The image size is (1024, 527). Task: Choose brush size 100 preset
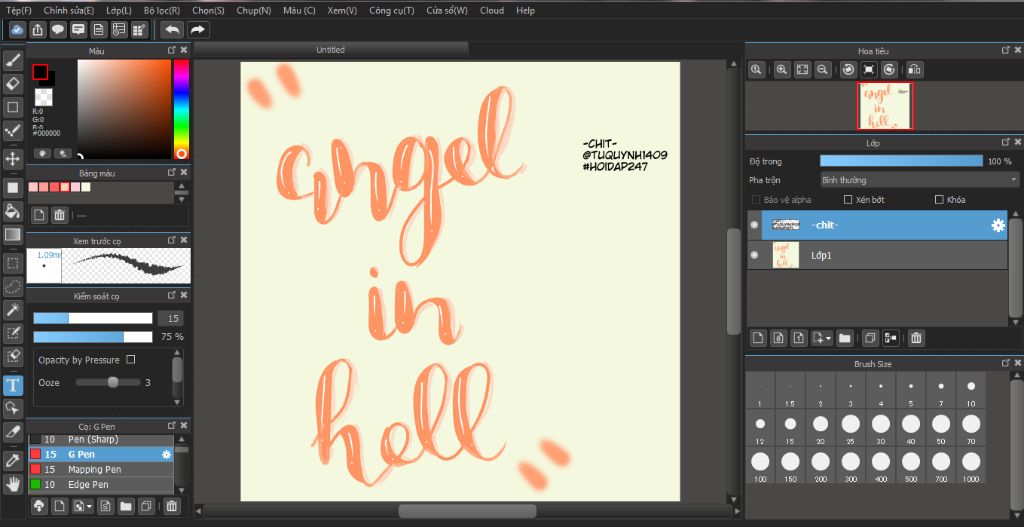[x=760, y=466]
